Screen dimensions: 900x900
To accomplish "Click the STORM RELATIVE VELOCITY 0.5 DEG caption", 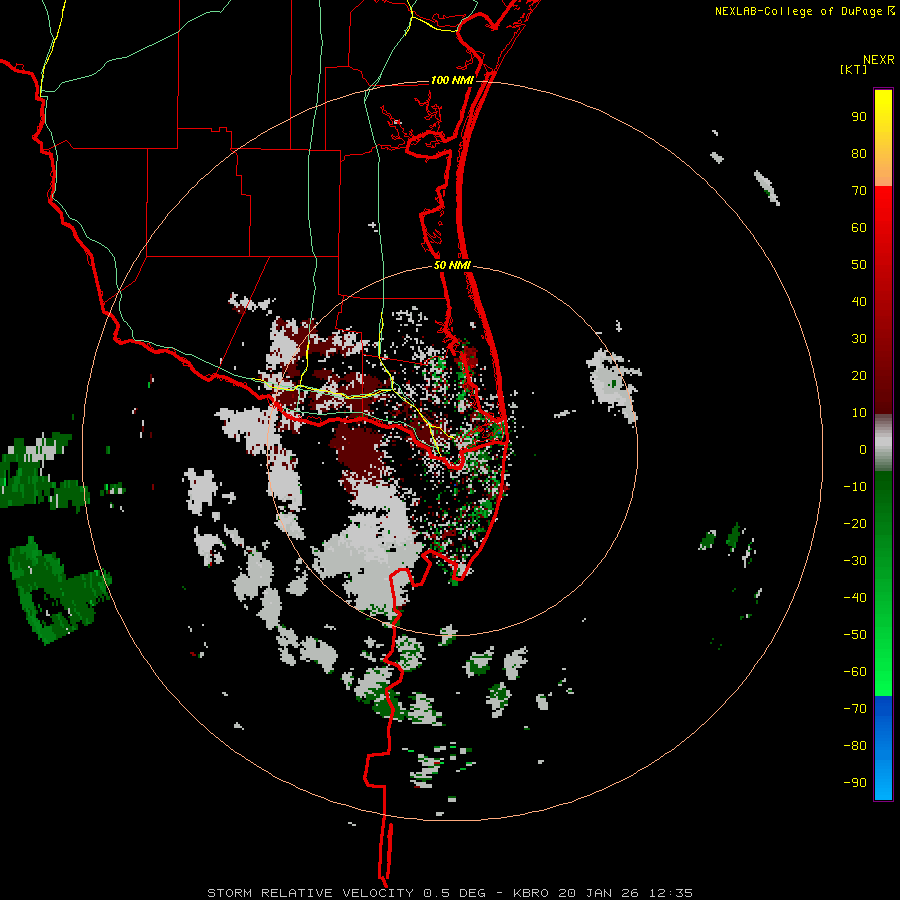I will click(346, 893).
